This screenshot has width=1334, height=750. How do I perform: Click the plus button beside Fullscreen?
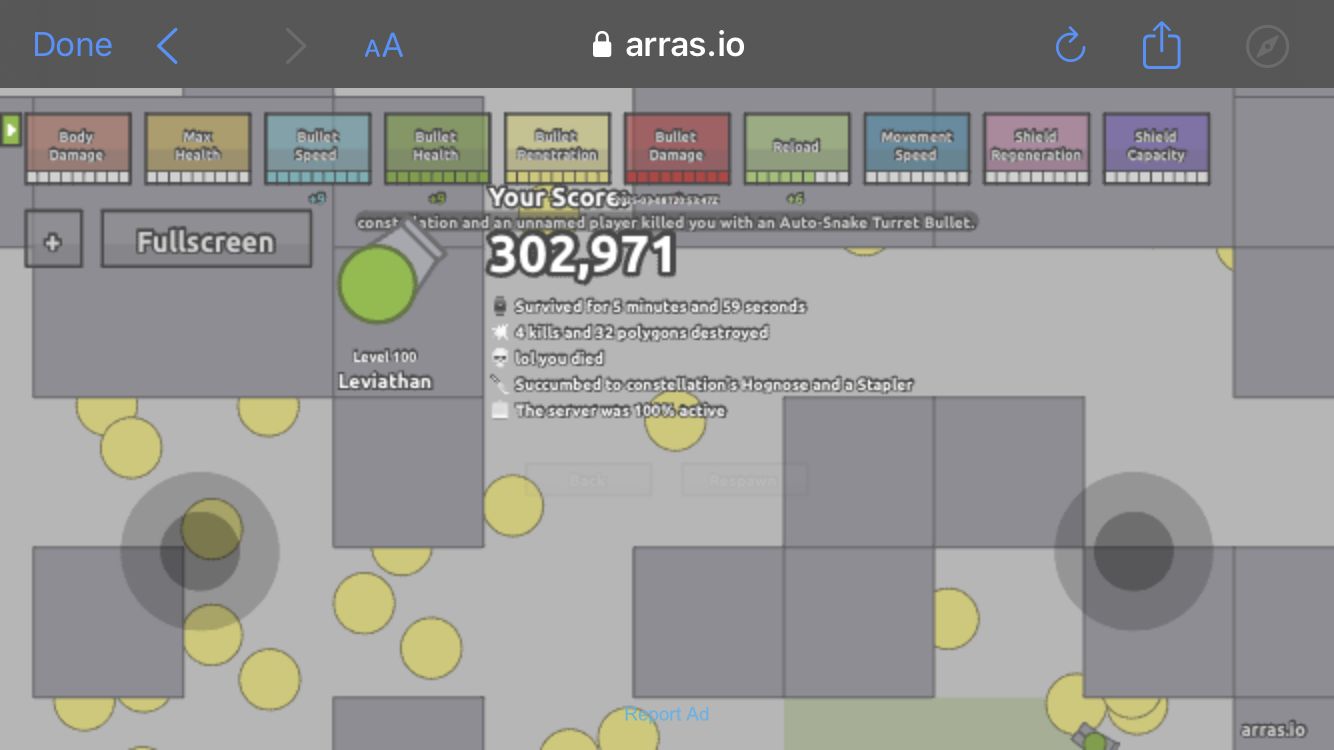54,240
